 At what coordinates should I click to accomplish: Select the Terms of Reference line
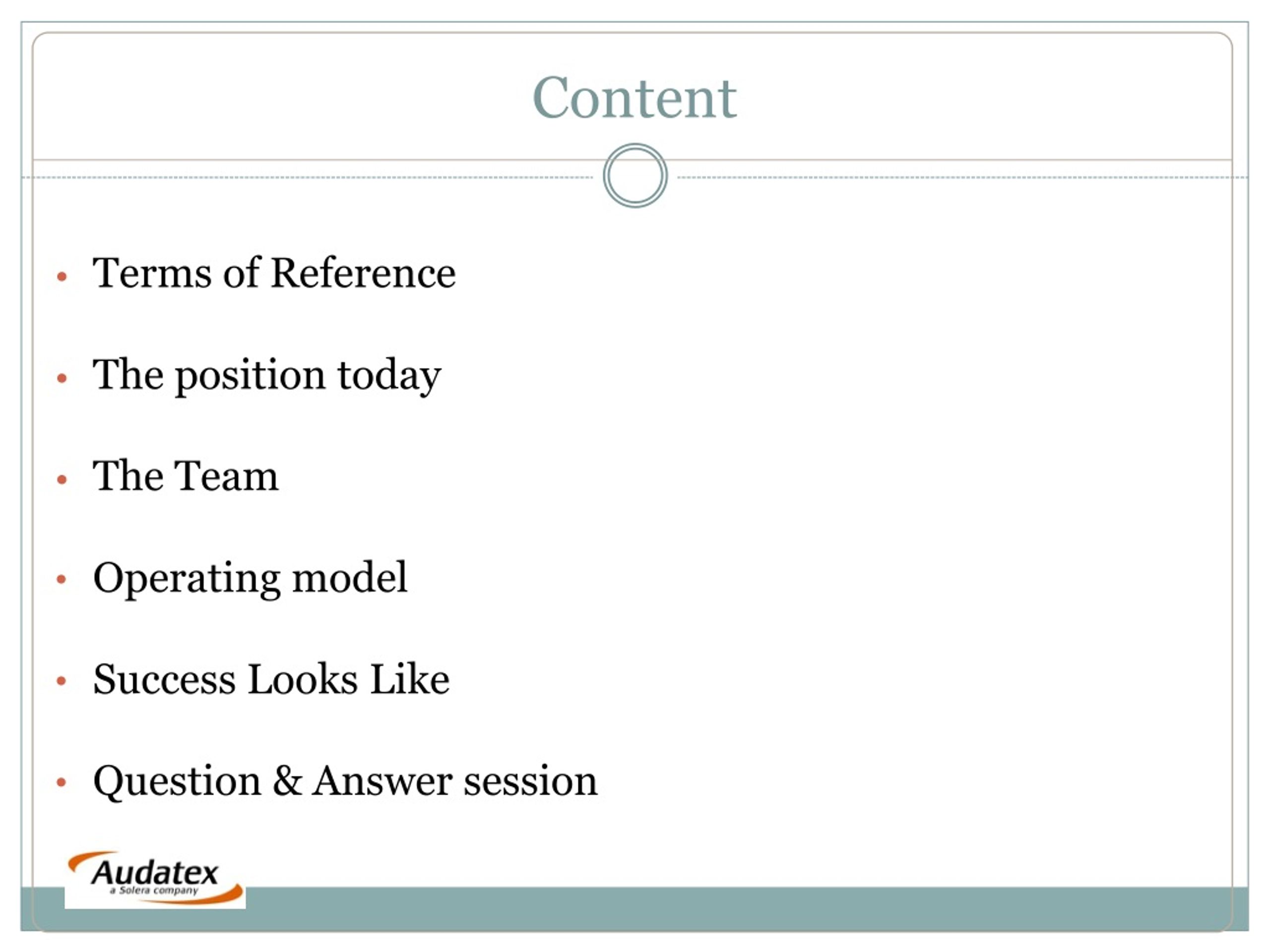point(274,273)
